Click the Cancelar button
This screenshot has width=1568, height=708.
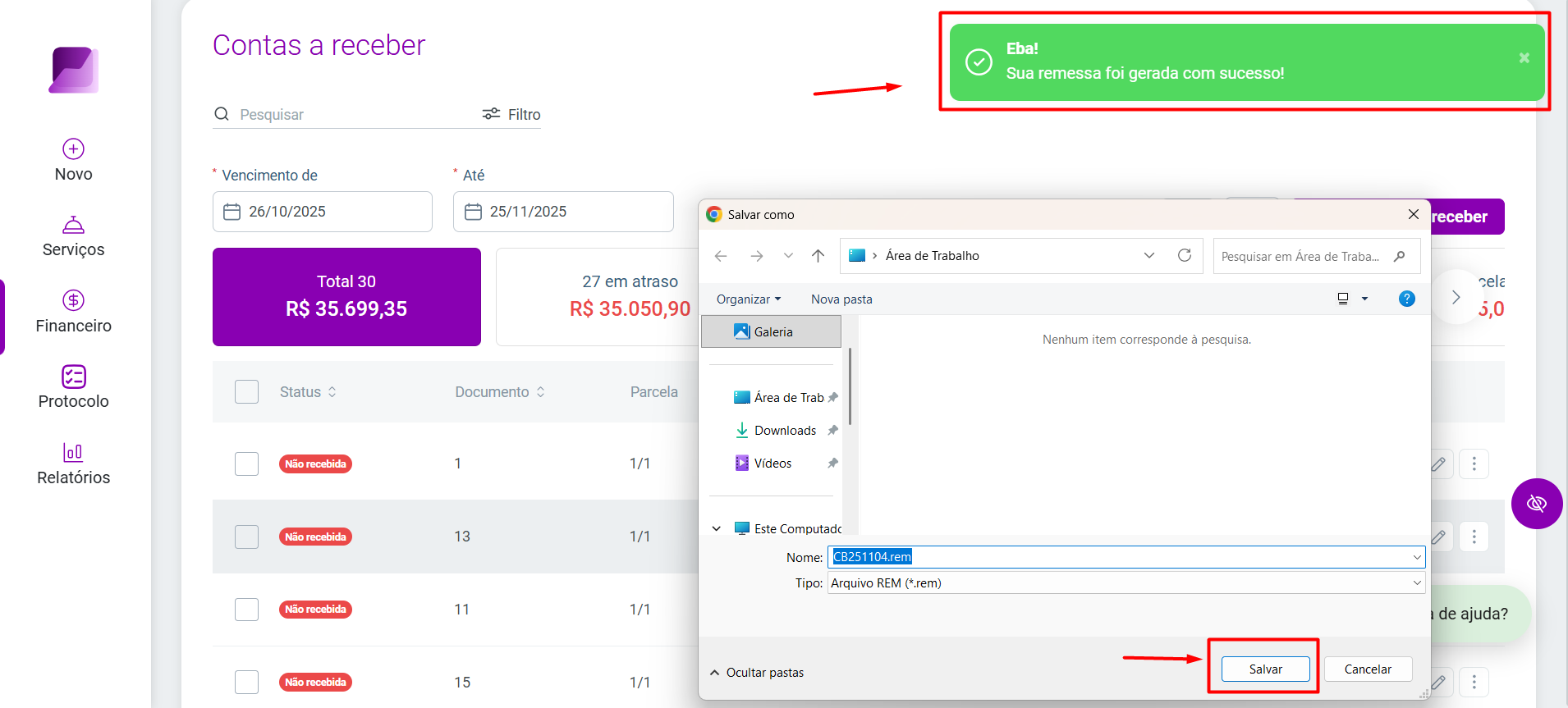click(x=1368, y=669)
